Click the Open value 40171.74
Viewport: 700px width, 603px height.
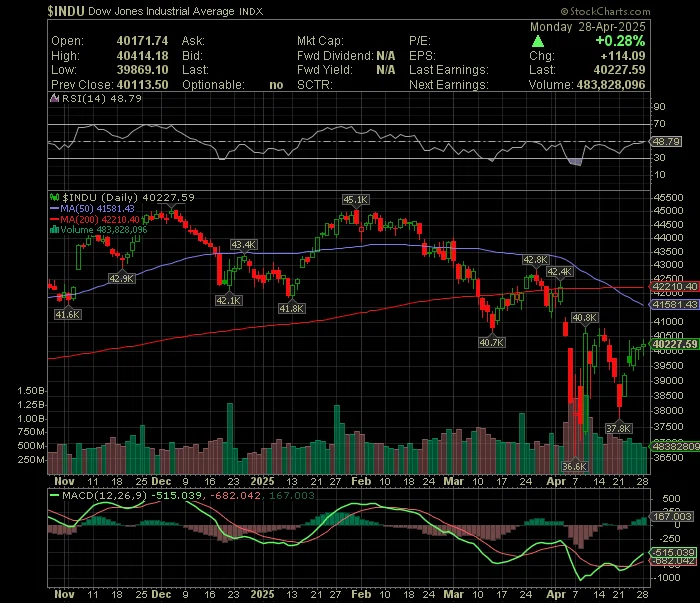coord(142,41)
